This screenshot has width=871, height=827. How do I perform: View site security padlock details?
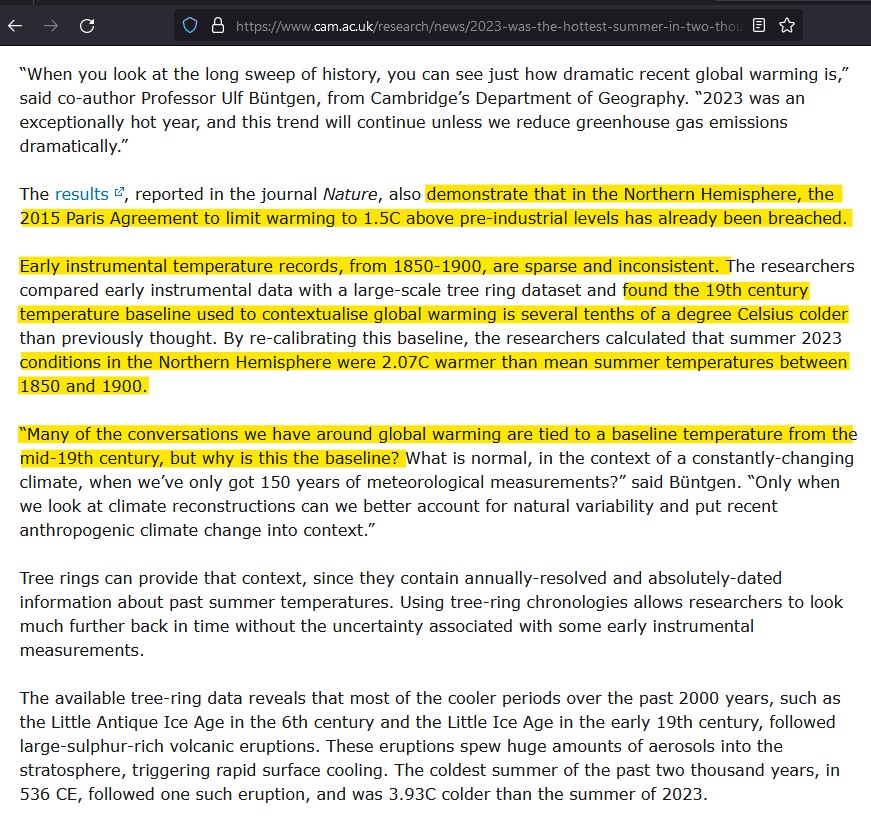click(218, 26)
